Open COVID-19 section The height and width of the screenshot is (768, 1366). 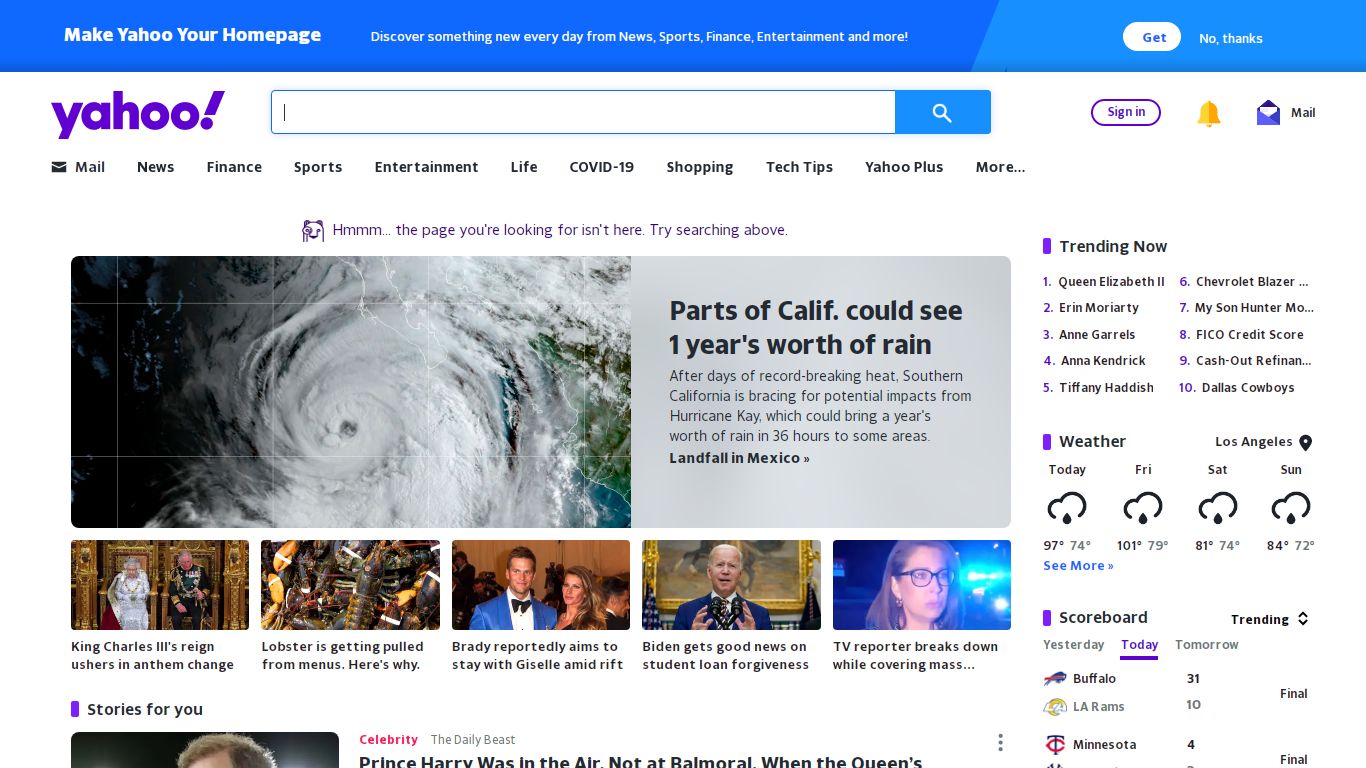[602, 167]
